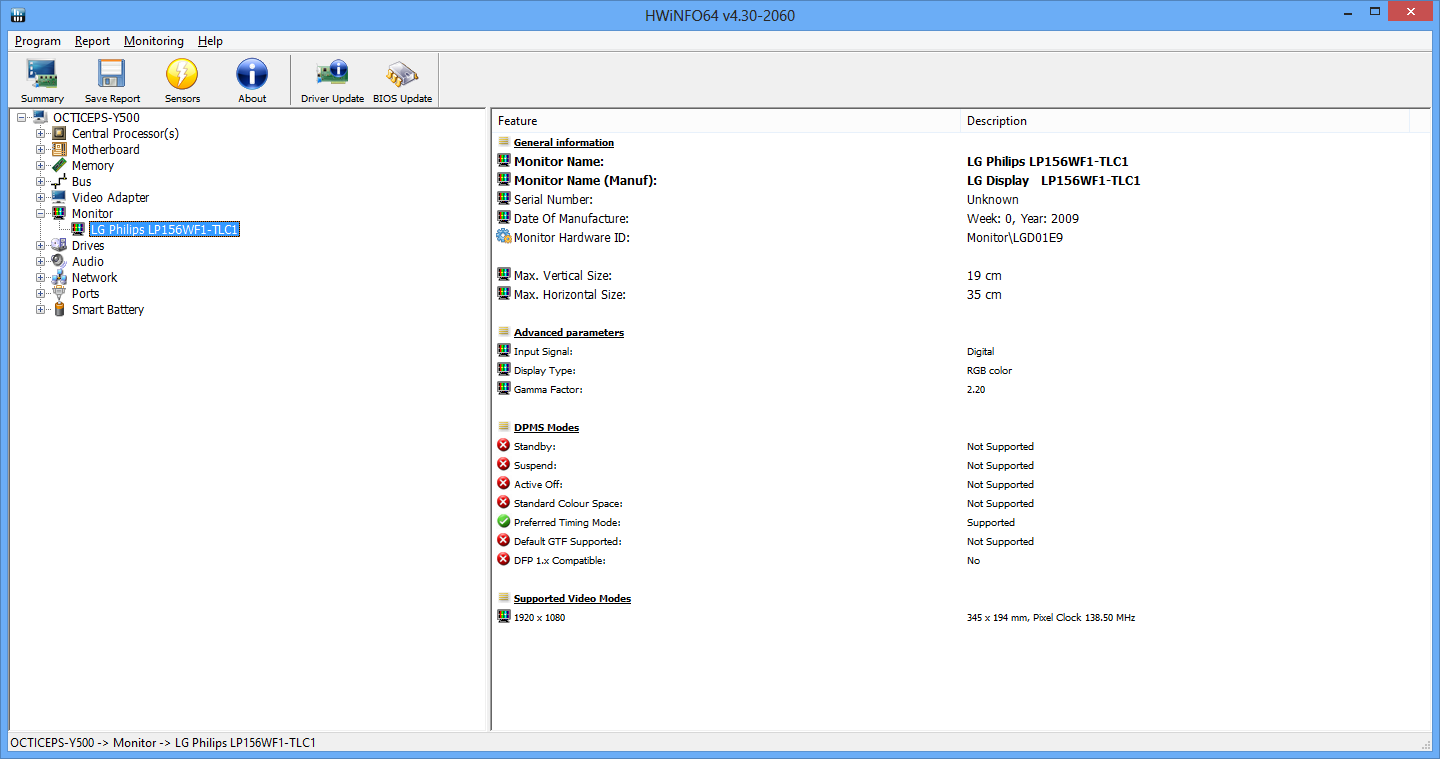Click the Video Adapter icon
The image size is (1440, 759).
click(x=60, y=198)
